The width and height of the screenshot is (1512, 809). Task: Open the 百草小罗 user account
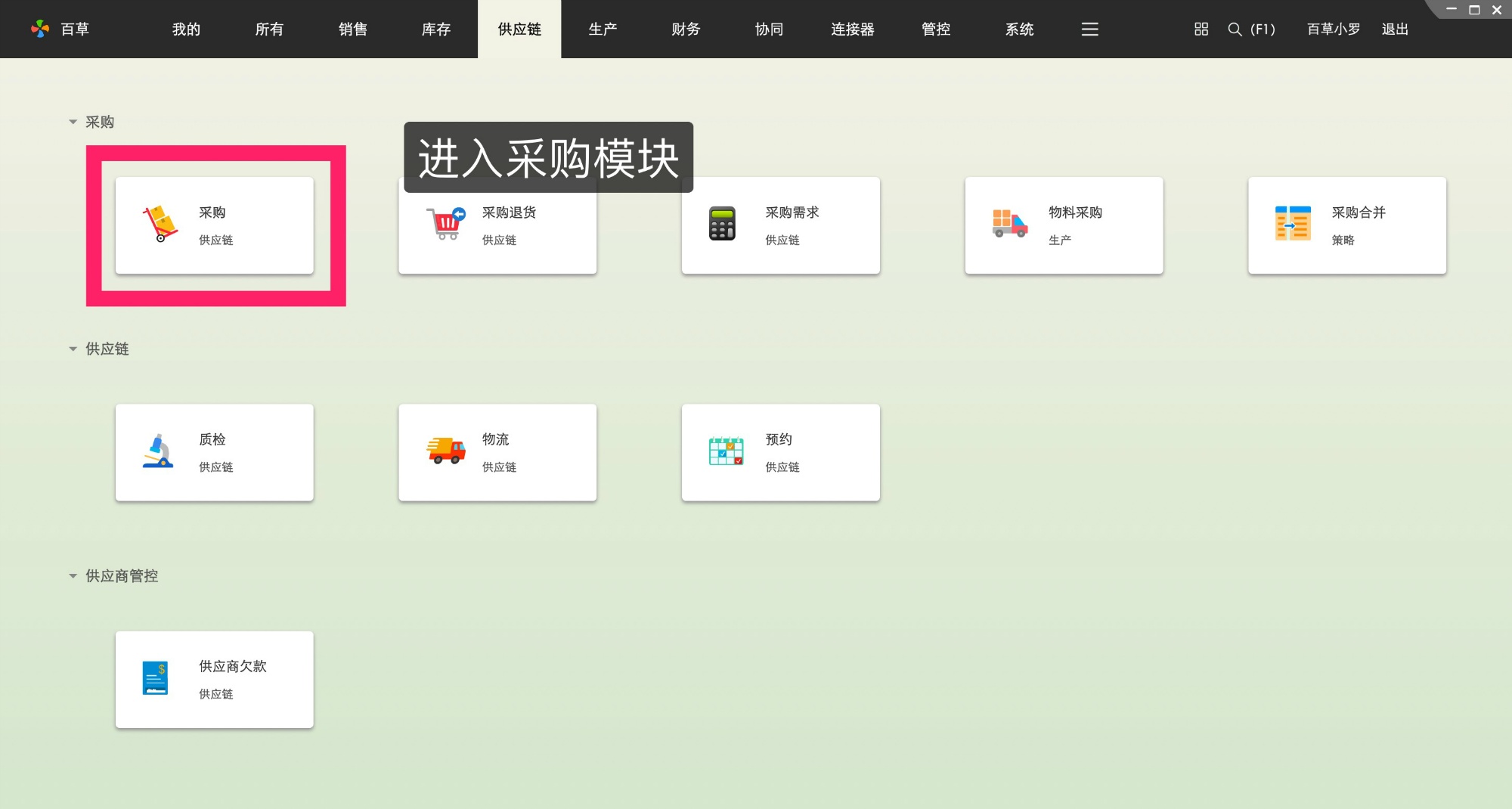[1331, 29]
